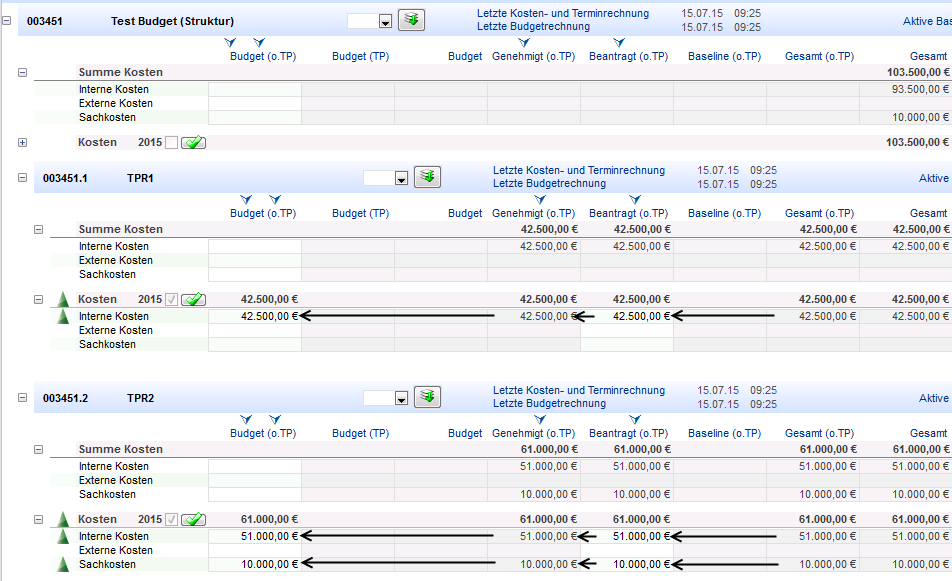Image resolution: width=952 pixels, height=581 pixels.
Task: Expand Kosten 2015 in project 003451
Action: [22, 143]
